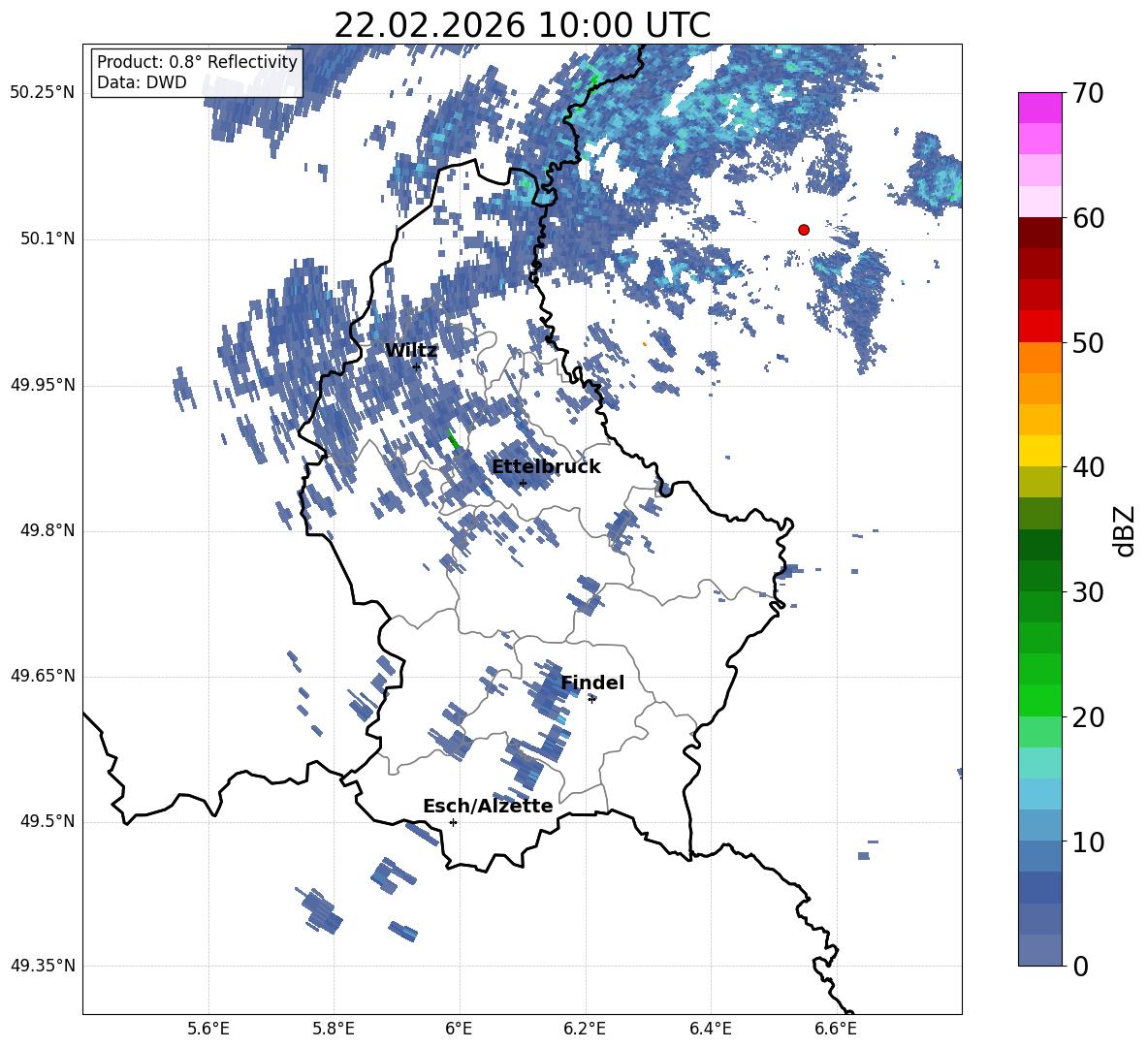Click the 49.95°N latitude label

tap(43, 385)
